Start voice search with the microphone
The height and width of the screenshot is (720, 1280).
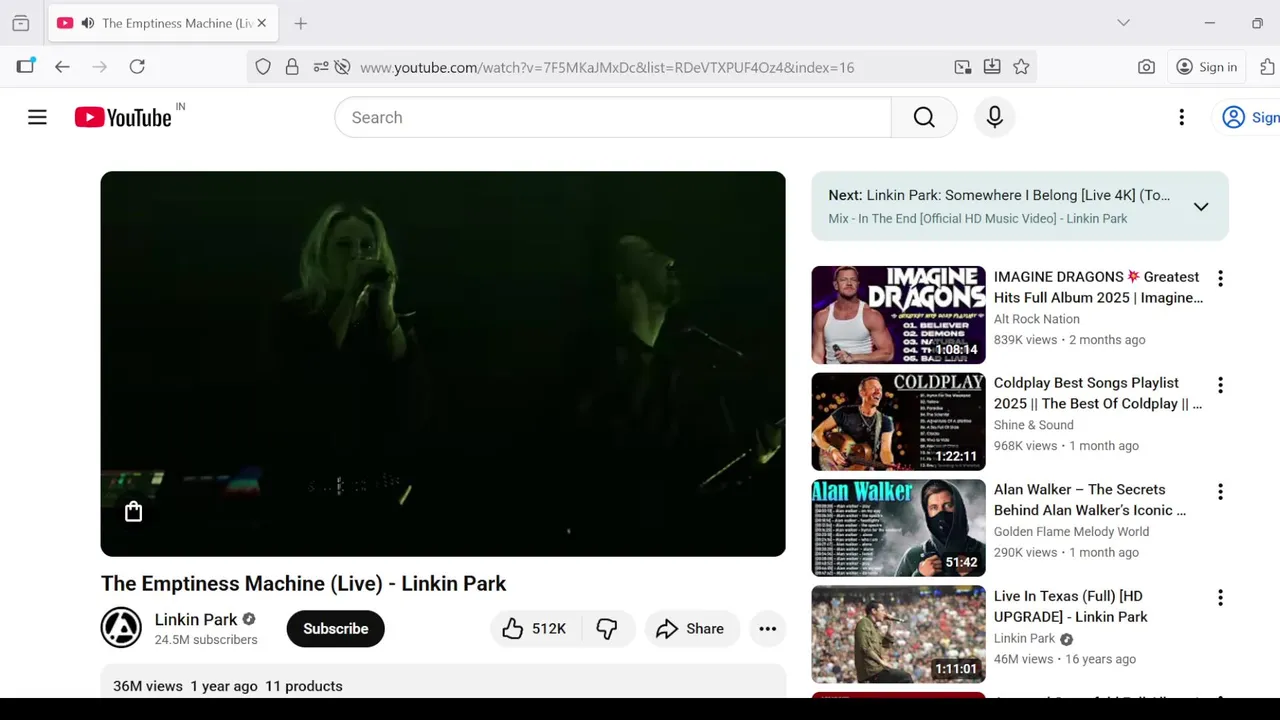point(994,117)
